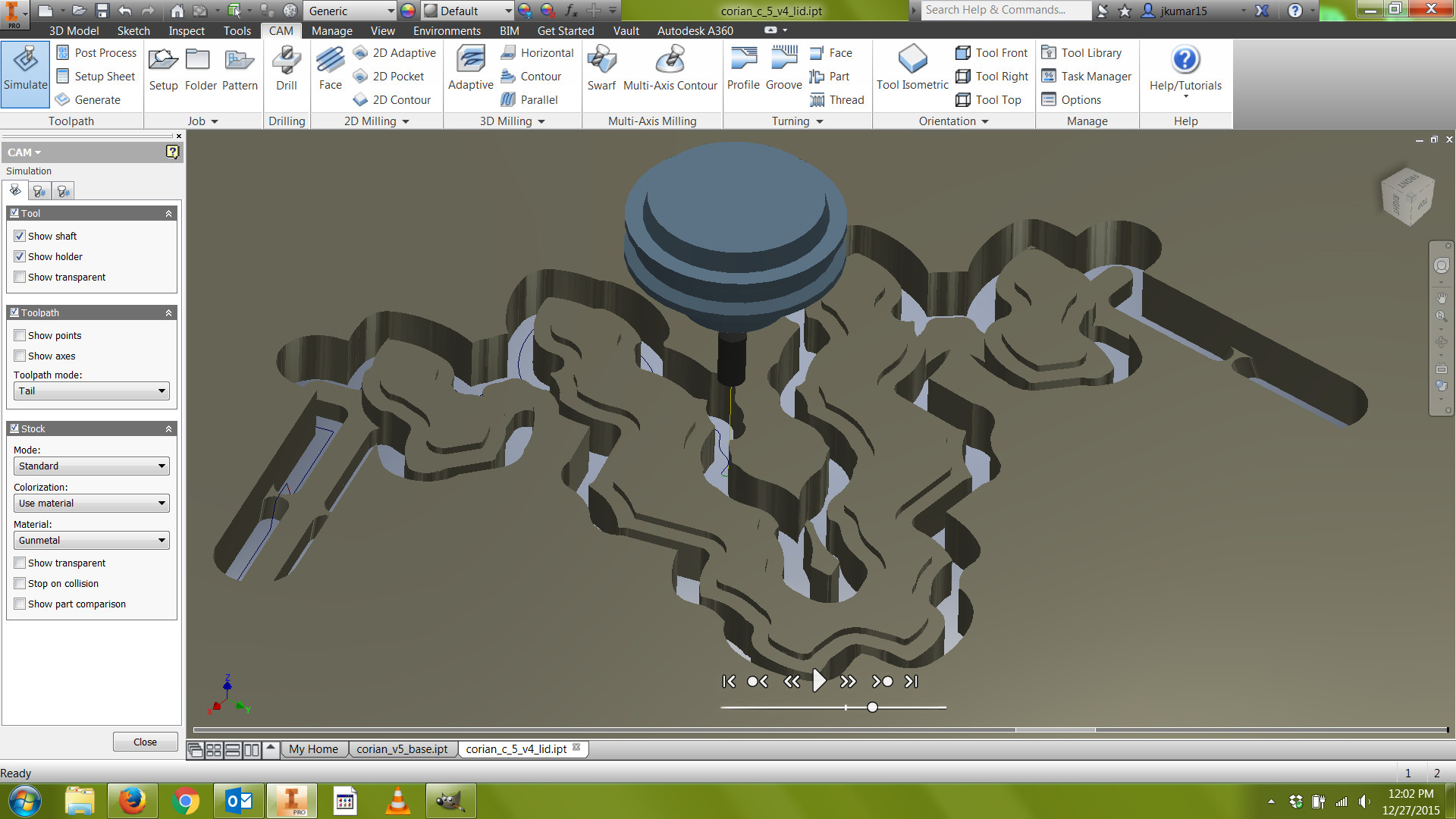Open the Colorization dropdown
The height and width of the screenshot is (819, 1456).
(x=91, y=503)
